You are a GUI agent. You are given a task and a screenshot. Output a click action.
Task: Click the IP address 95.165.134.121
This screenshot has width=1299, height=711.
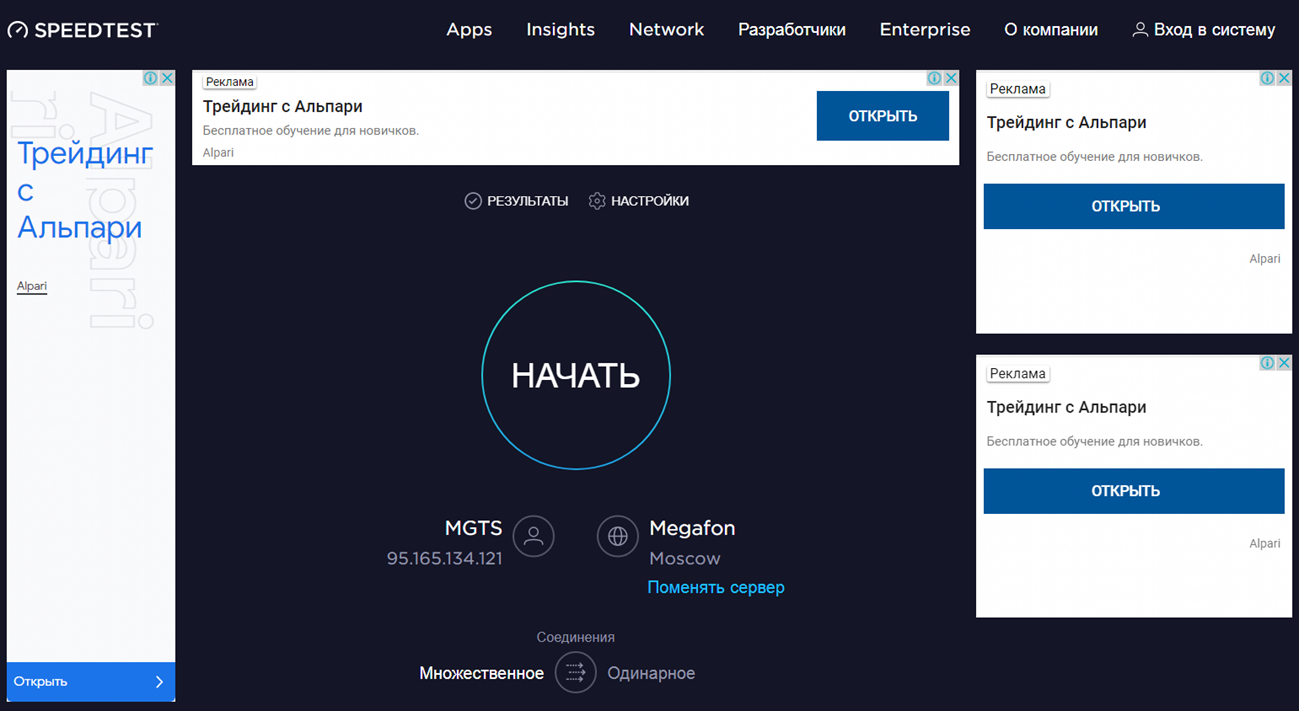point(445,558)
